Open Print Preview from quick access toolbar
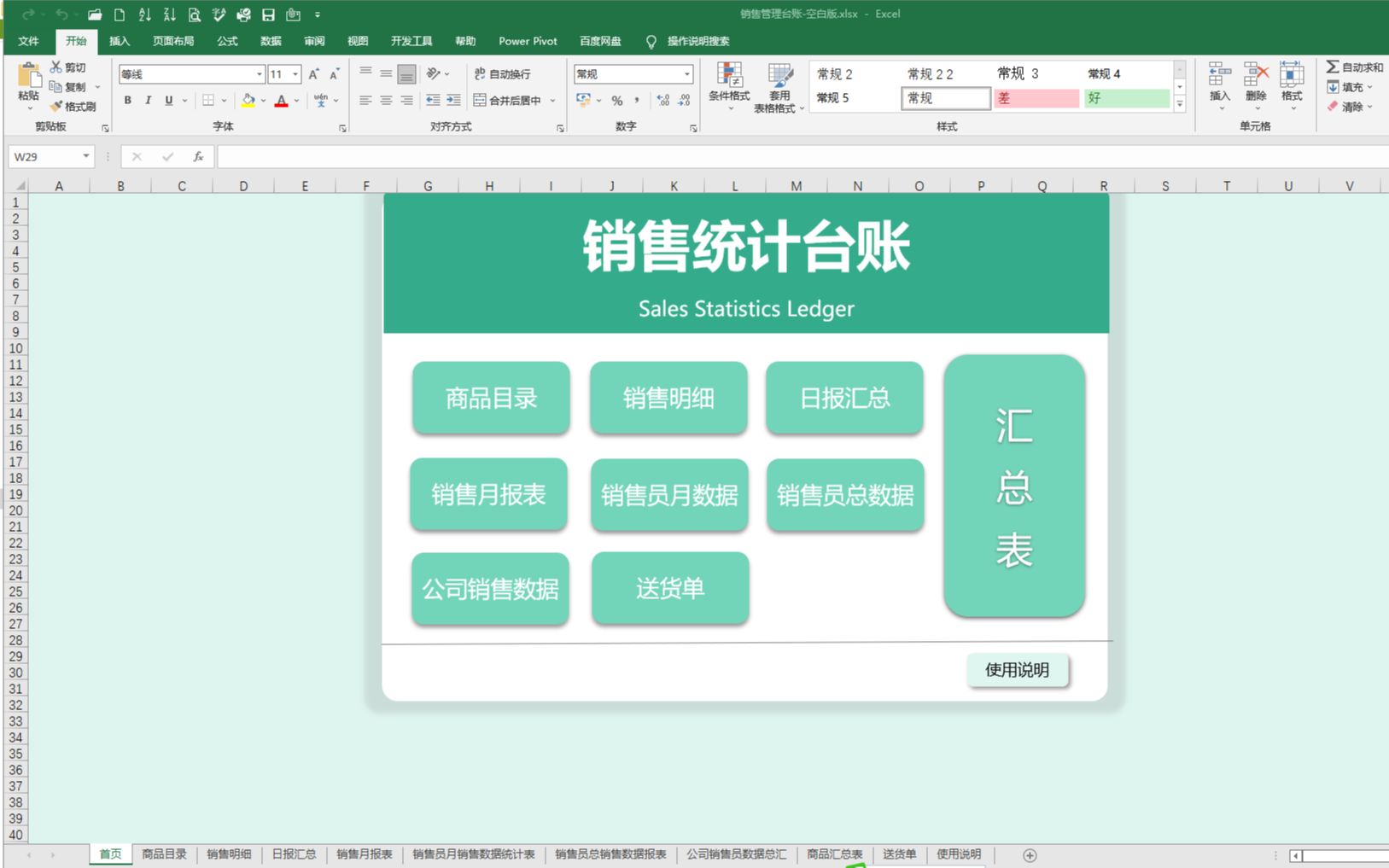Screen dimensions: 1389x868 (195, 15)
